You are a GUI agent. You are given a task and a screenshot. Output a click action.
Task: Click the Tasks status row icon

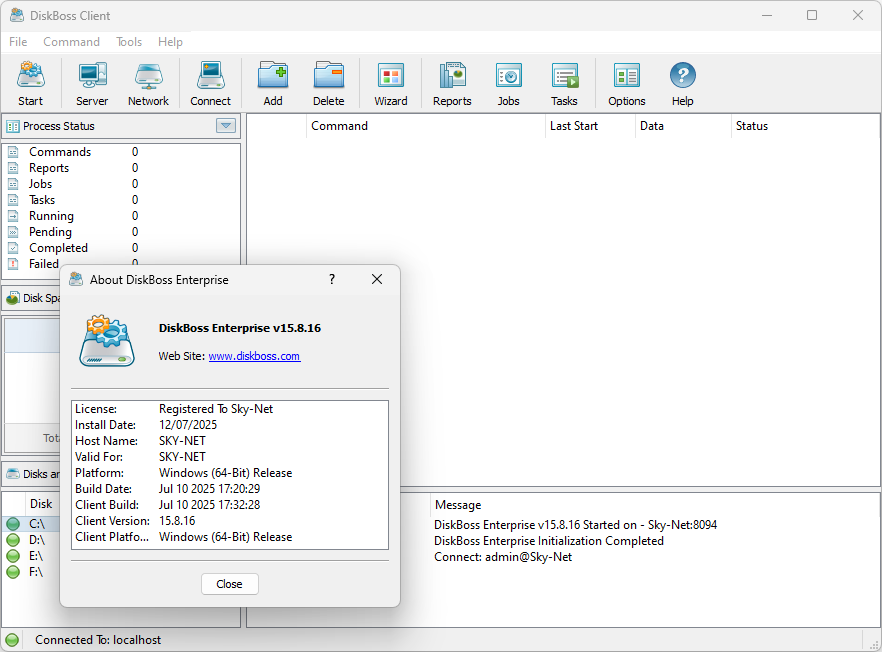[x=13, y=200]
